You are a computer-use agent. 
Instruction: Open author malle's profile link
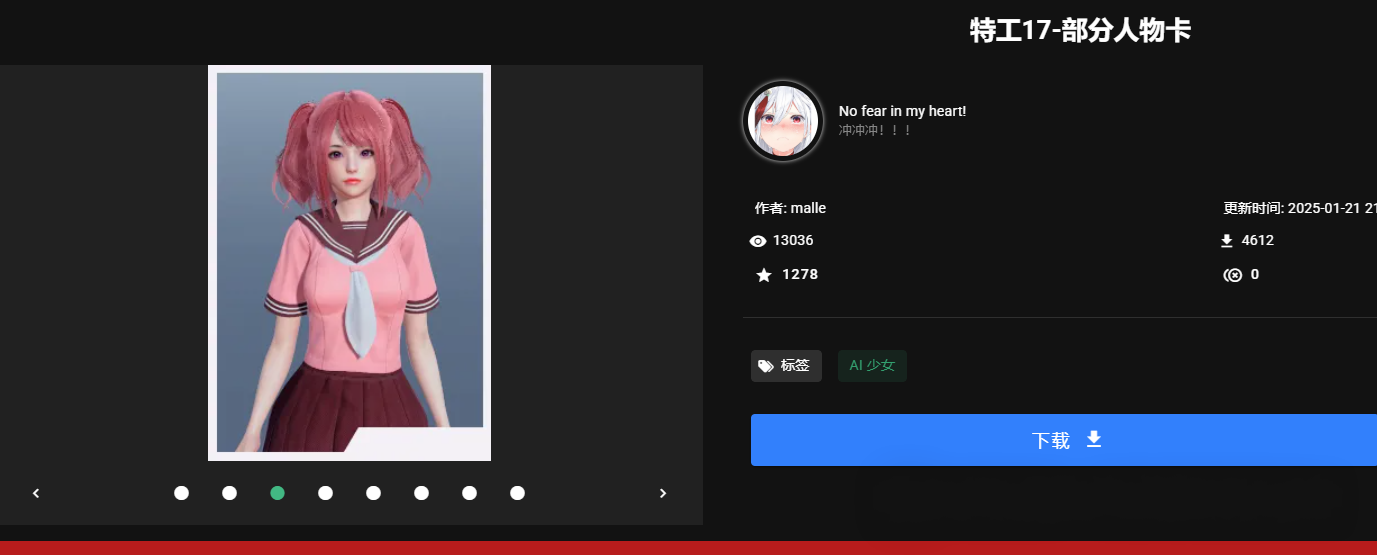click(807, 208)
